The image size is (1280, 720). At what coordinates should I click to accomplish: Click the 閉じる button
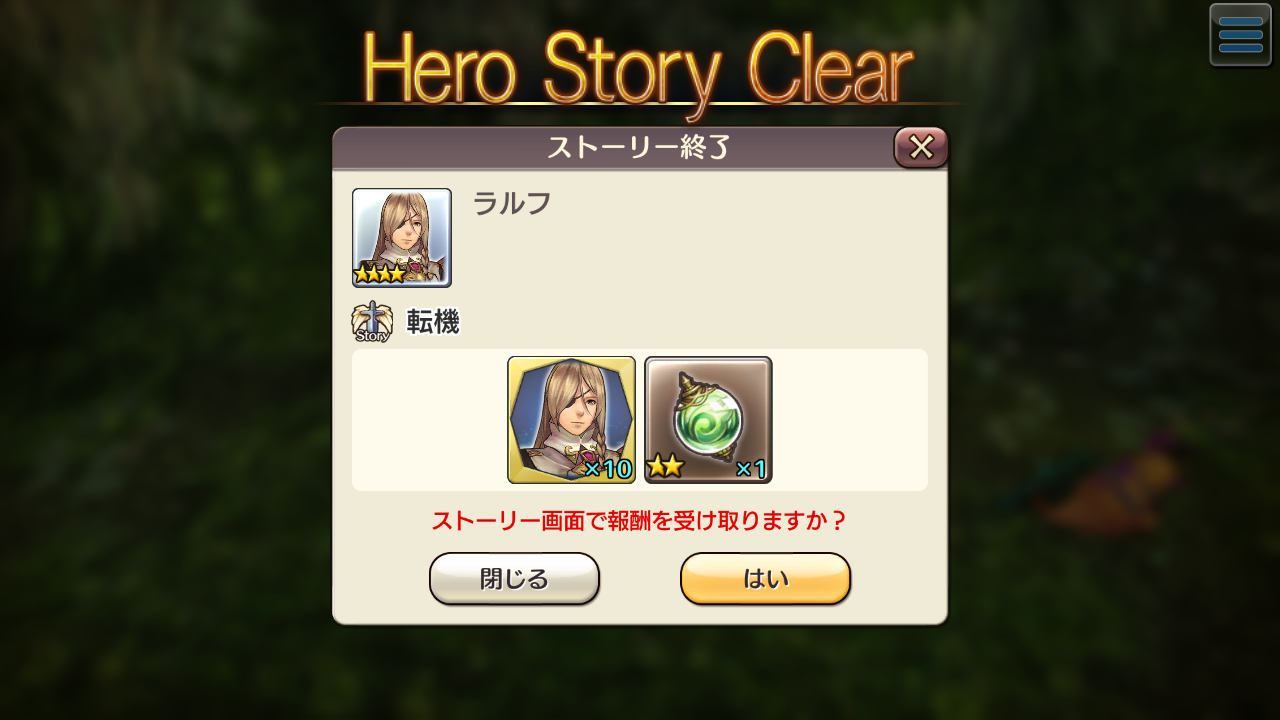[514, 579]
